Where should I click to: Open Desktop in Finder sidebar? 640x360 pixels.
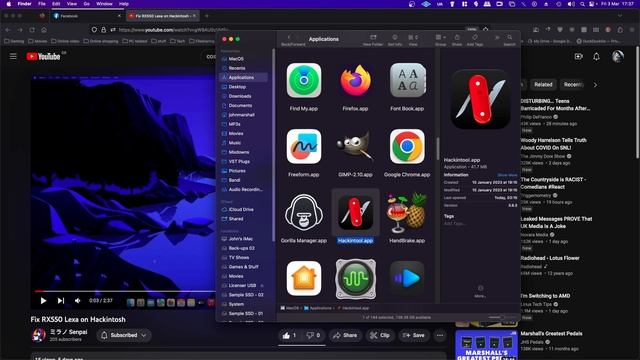[237, 87]
